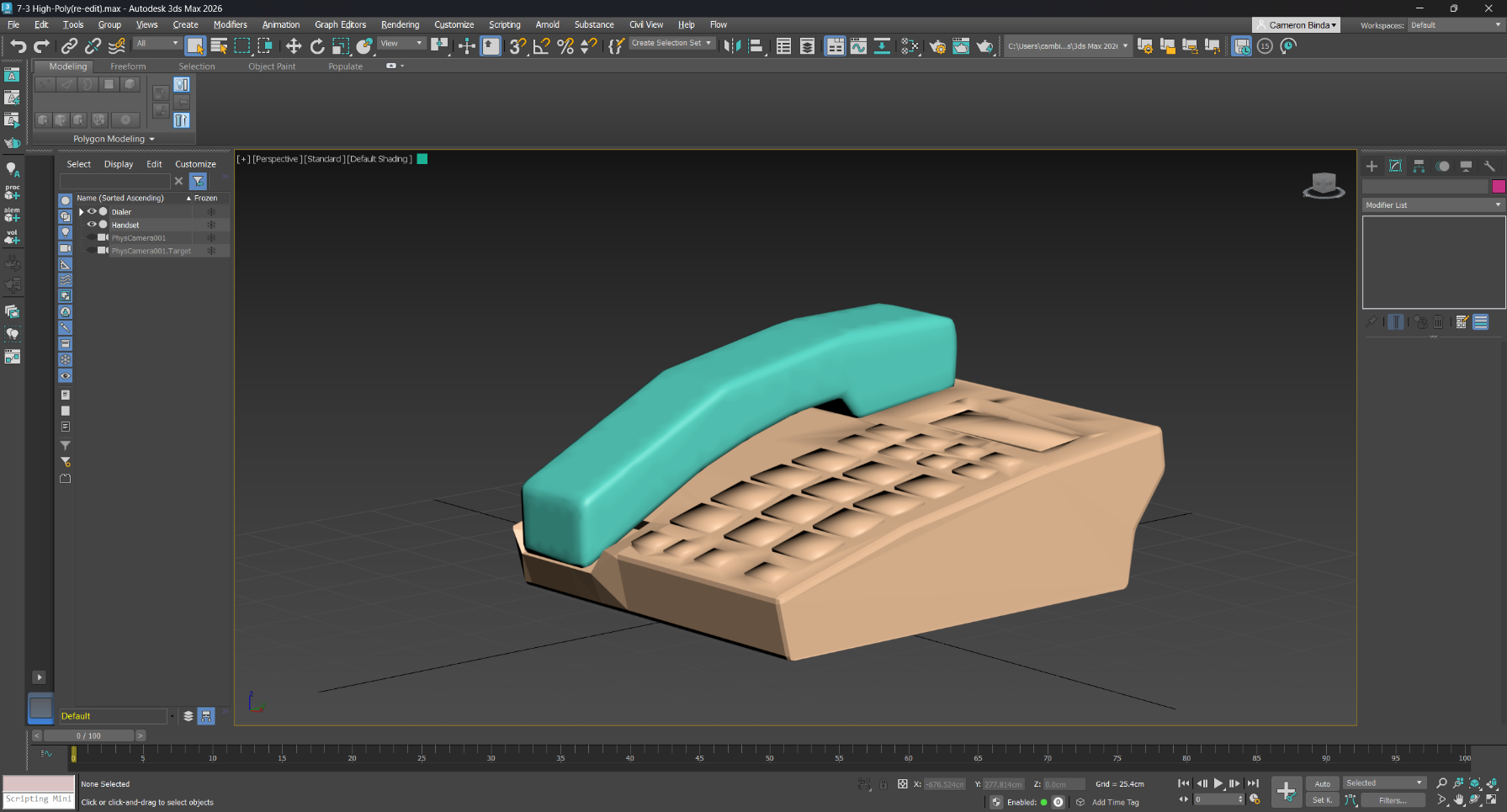This screenshot has height=812, width=1507.
Task: Click the pink object color swatch
Action: (x=1498, y=186)
